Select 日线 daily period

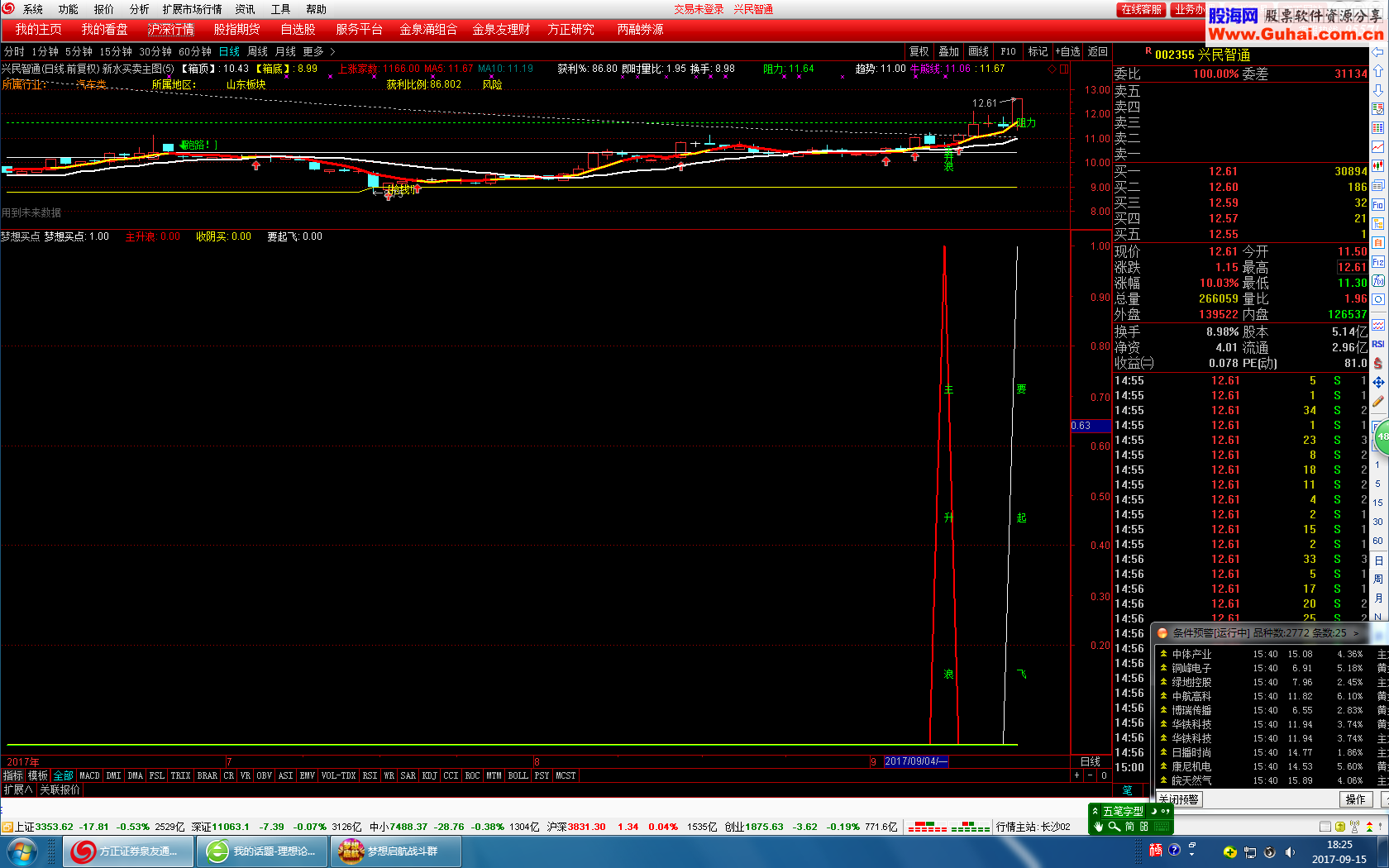229,51
